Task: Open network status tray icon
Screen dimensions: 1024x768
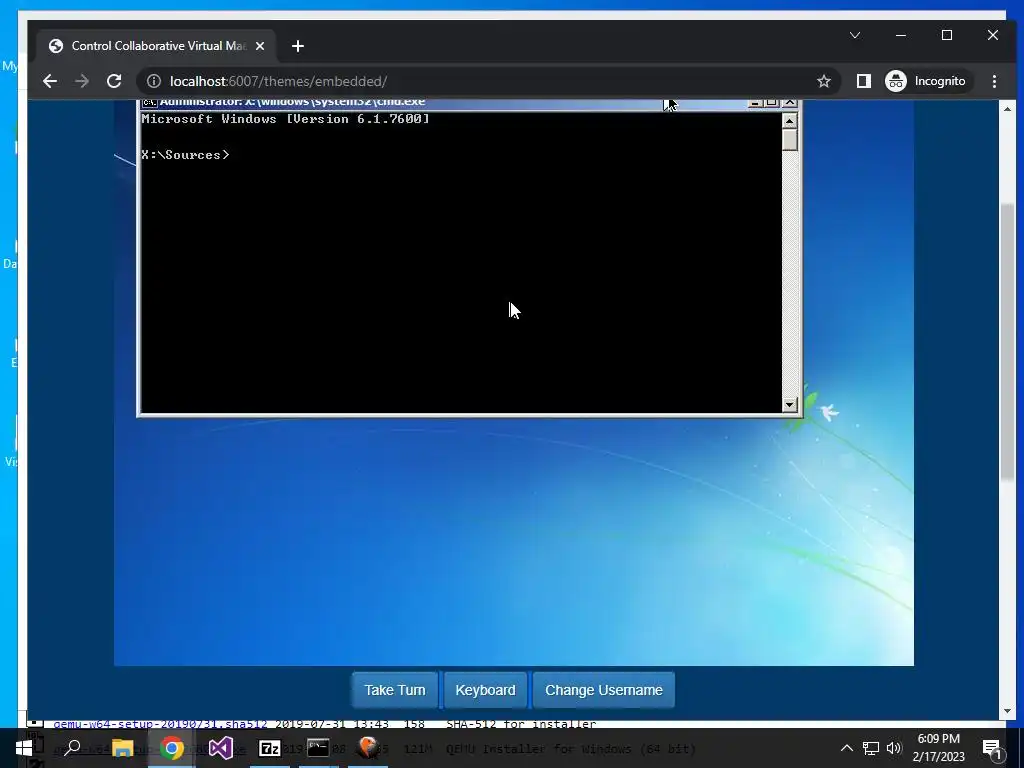Action: point(871,748)
